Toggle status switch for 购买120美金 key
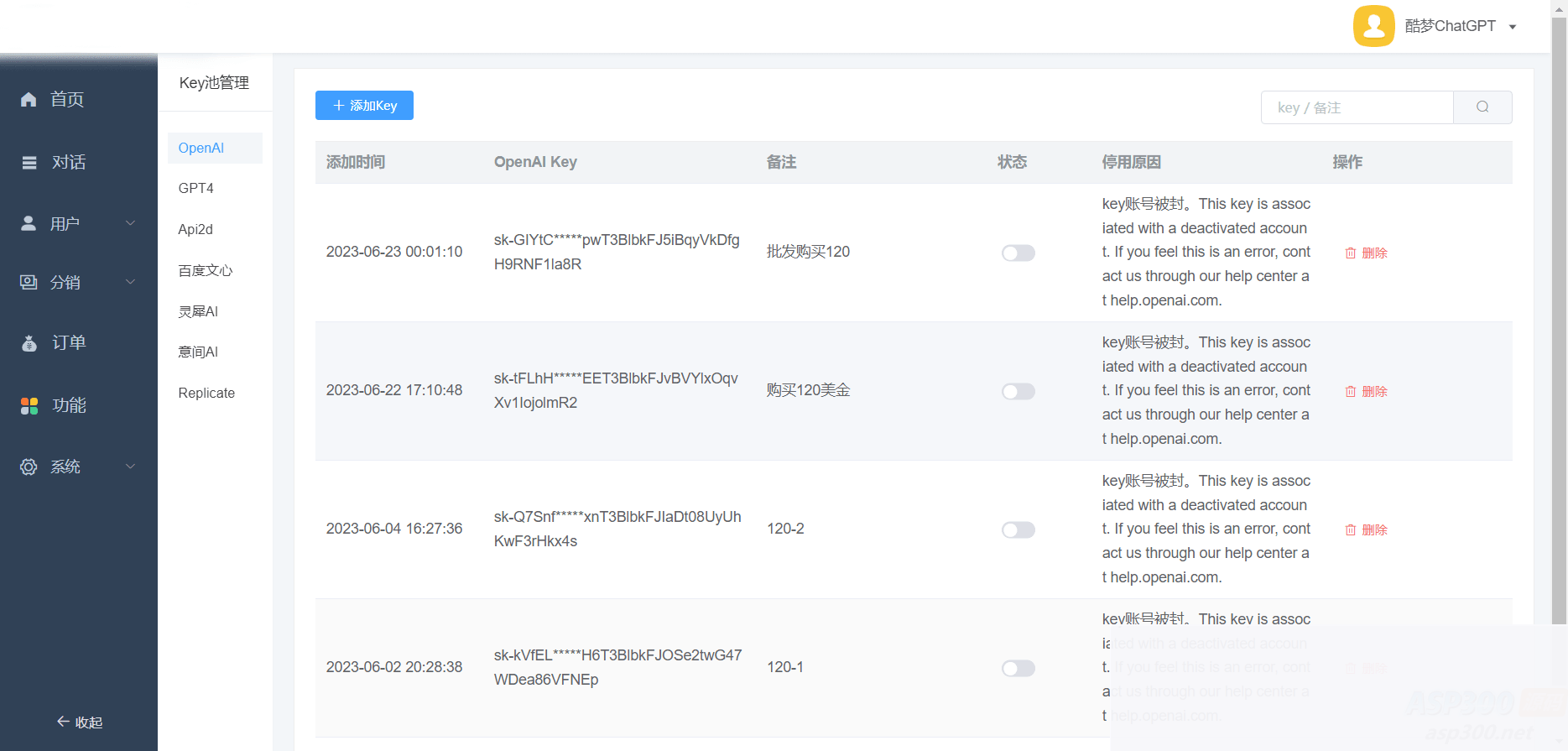Image resolution: width=1568 pixels, height=751 pixels. tap(1018, 391)
